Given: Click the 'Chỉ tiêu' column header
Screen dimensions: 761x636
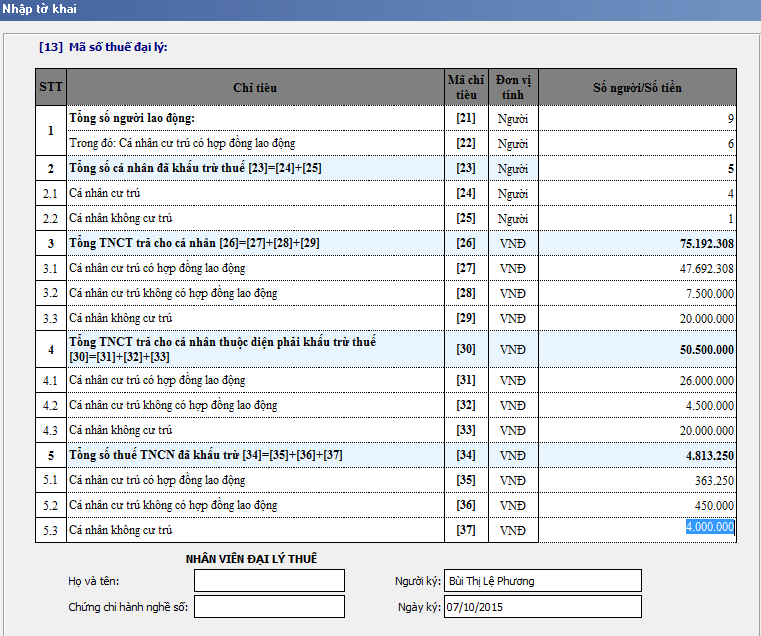Looking at the screenshot, I should click(x=255, y=88).
